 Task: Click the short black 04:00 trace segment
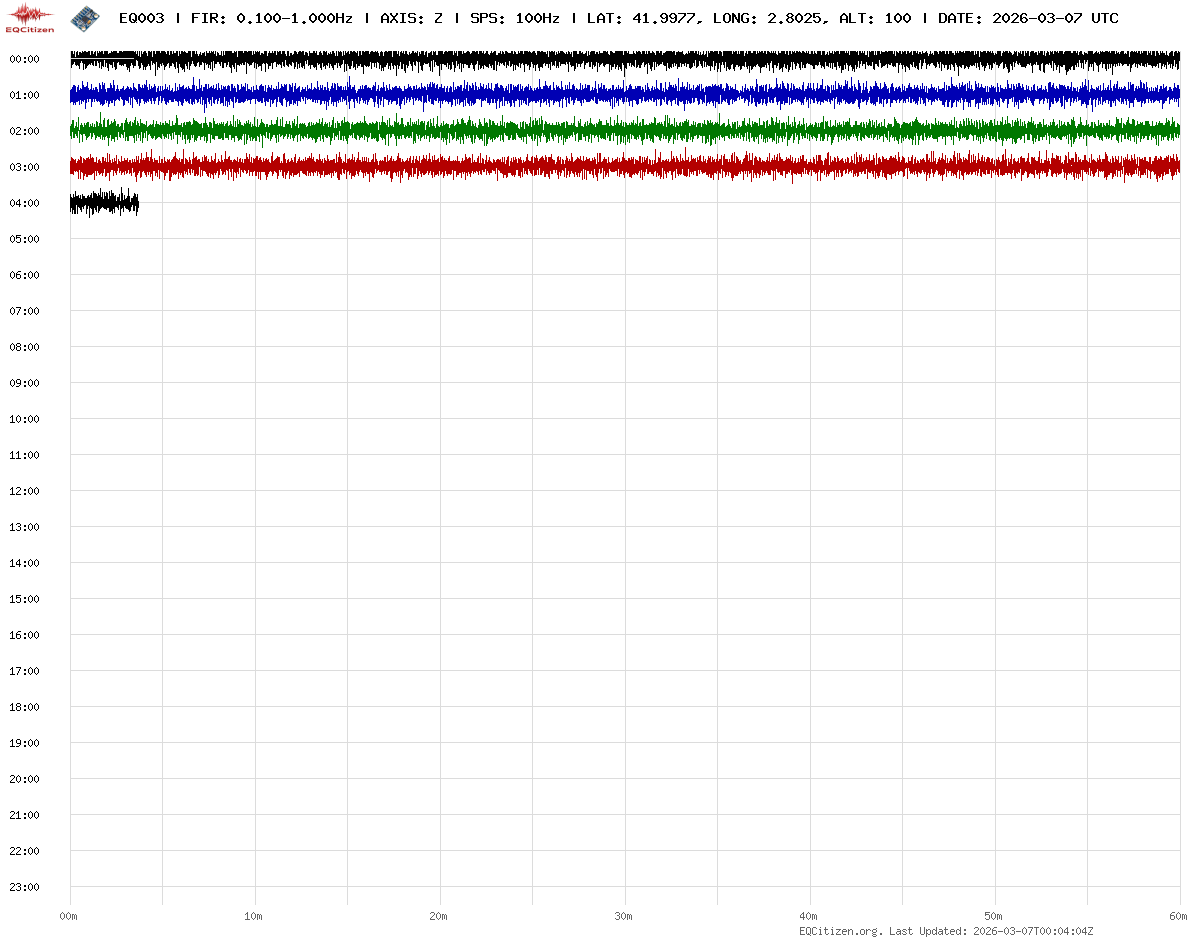[104, 203]
